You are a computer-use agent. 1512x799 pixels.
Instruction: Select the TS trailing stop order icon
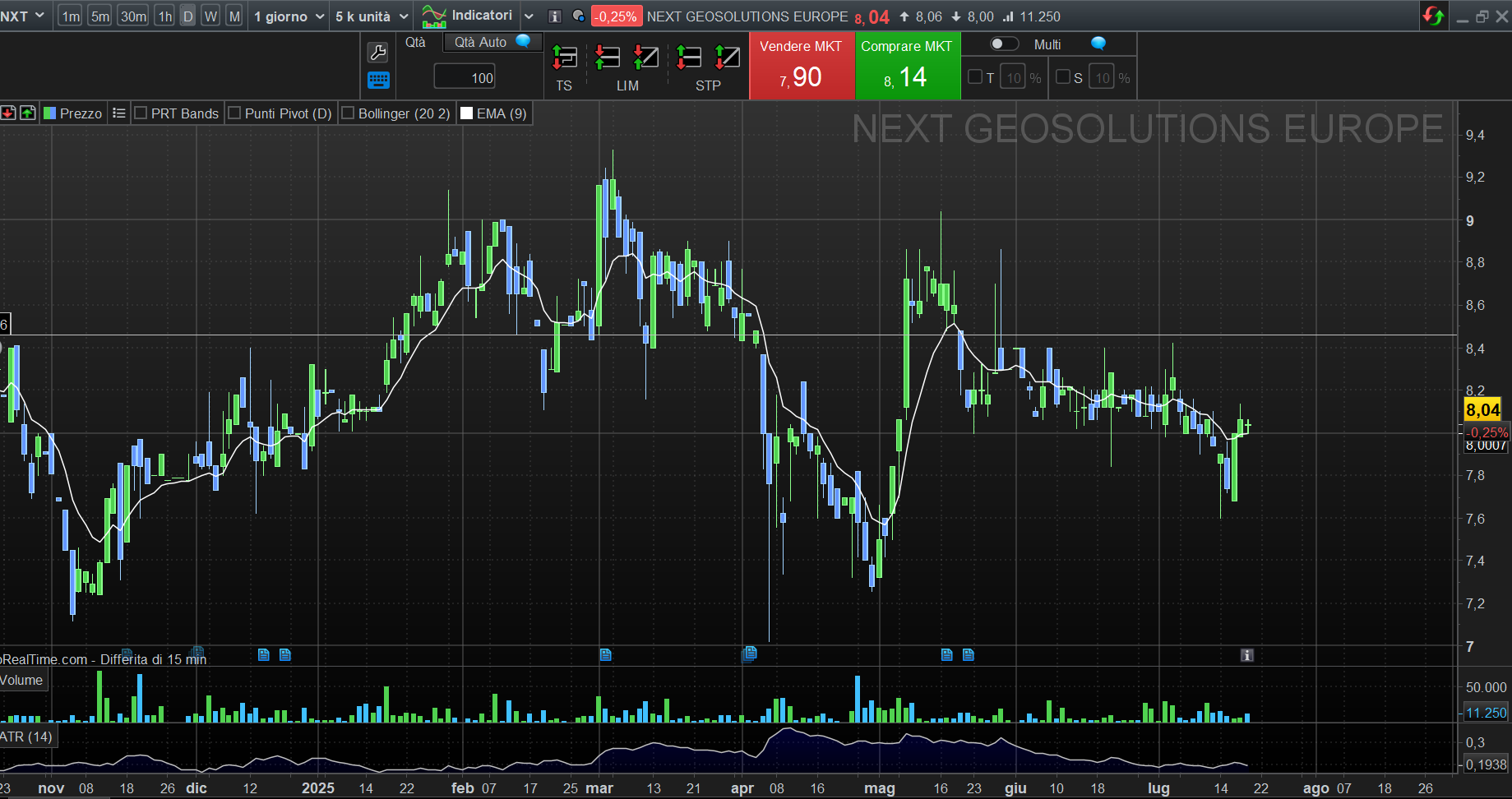pyautogui.click(x=564, y=58)
